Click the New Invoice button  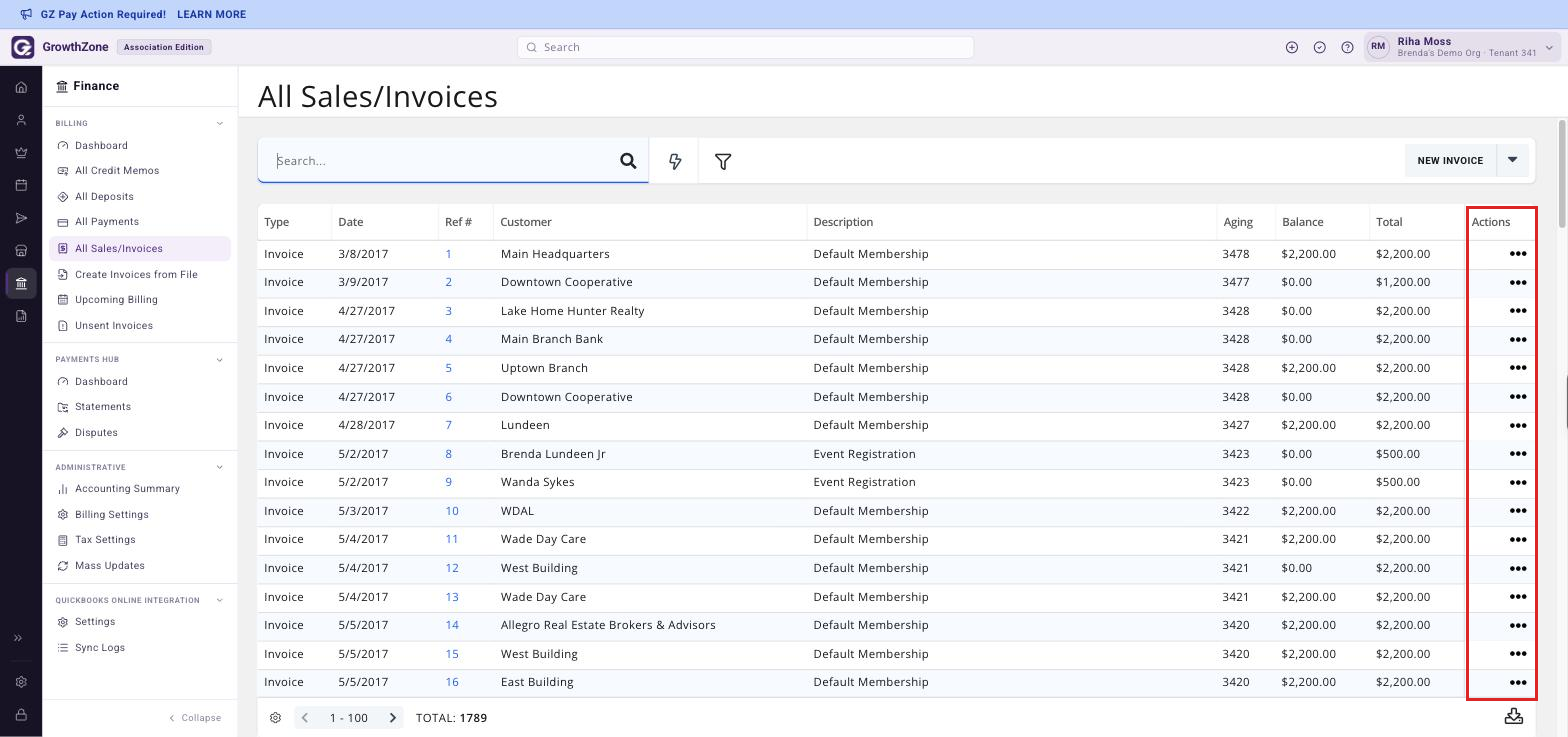pyautogui.click(x=1450, y=160)
